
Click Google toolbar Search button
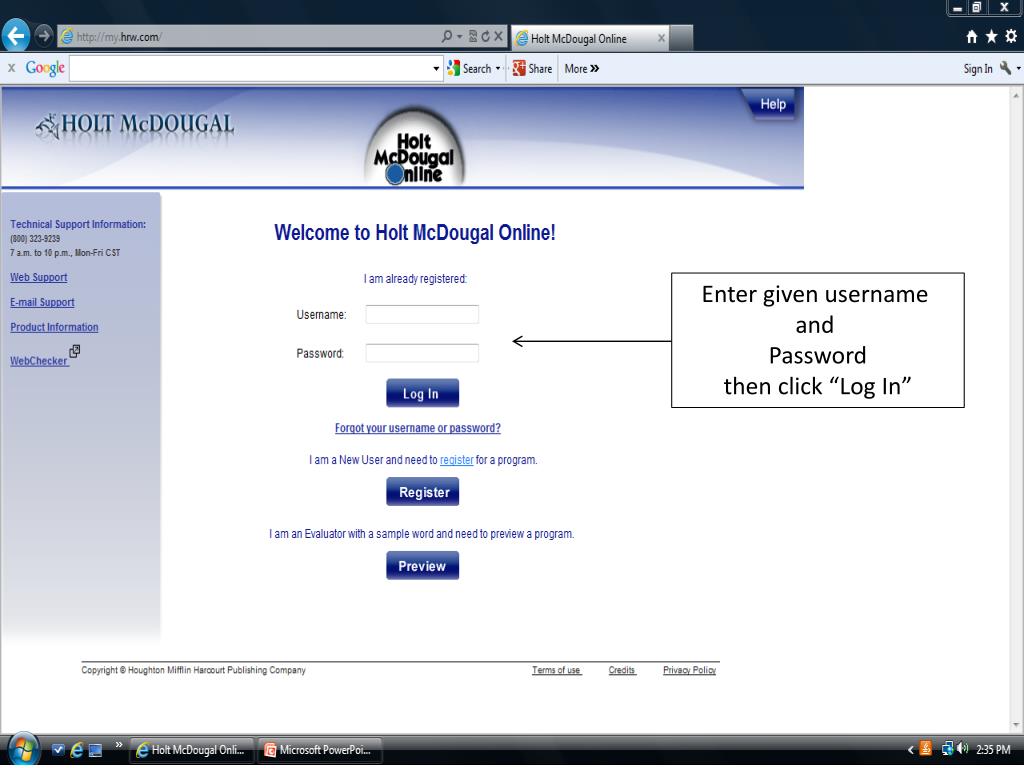pyautogui.click(x=469, y=69)
